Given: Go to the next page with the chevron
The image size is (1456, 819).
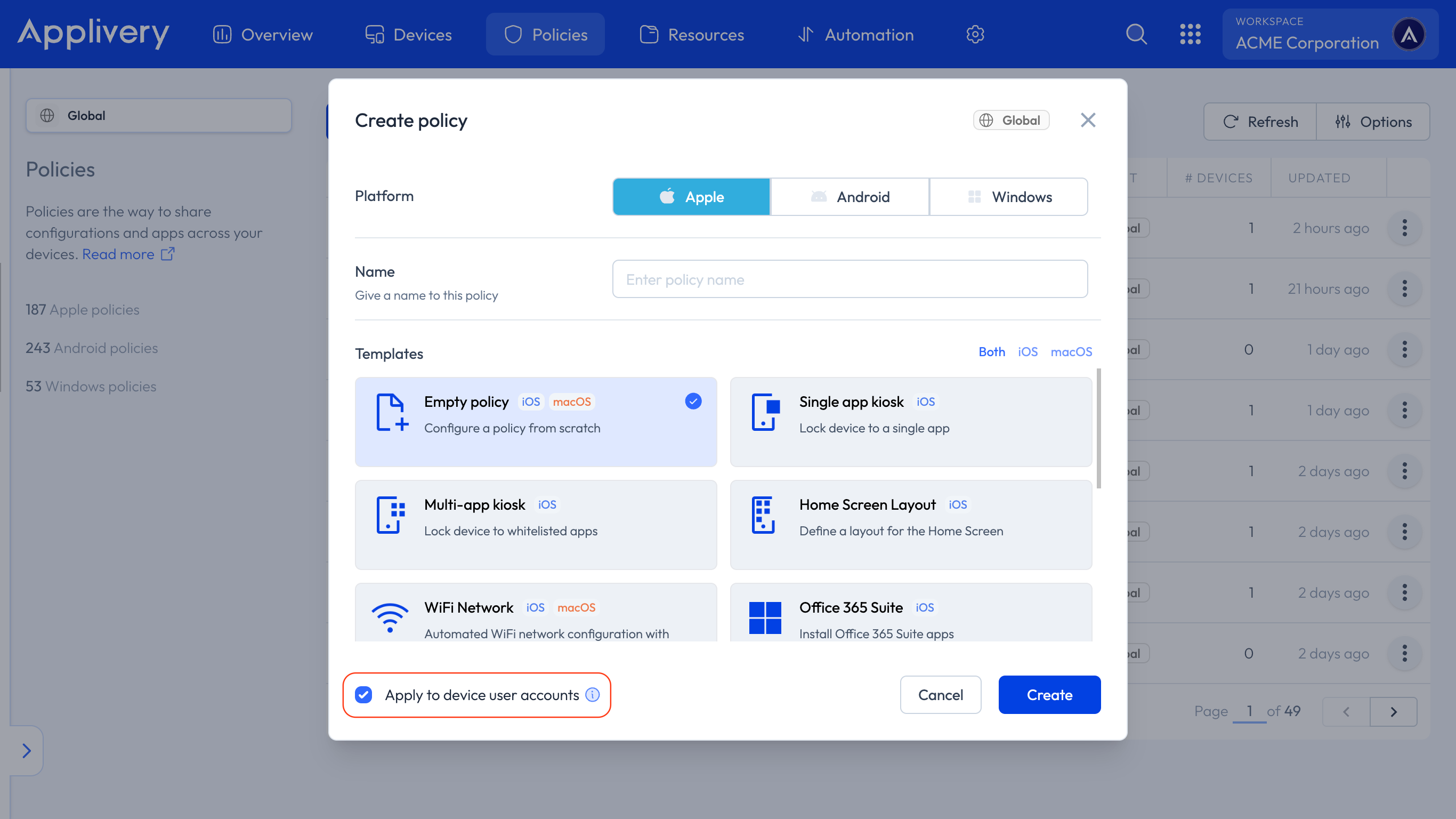Looking at the screenshot, I should (1393, 711).
